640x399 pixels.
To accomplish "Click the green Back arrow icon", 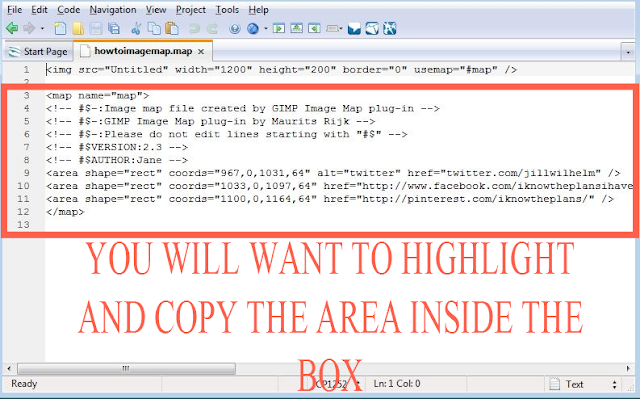I will 12,29.
